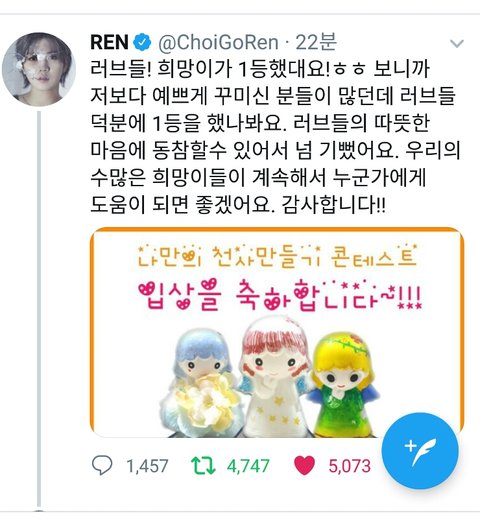Click the 1,457 replies count
Viewport: 480px width, 519px height.
click(147, 466)
